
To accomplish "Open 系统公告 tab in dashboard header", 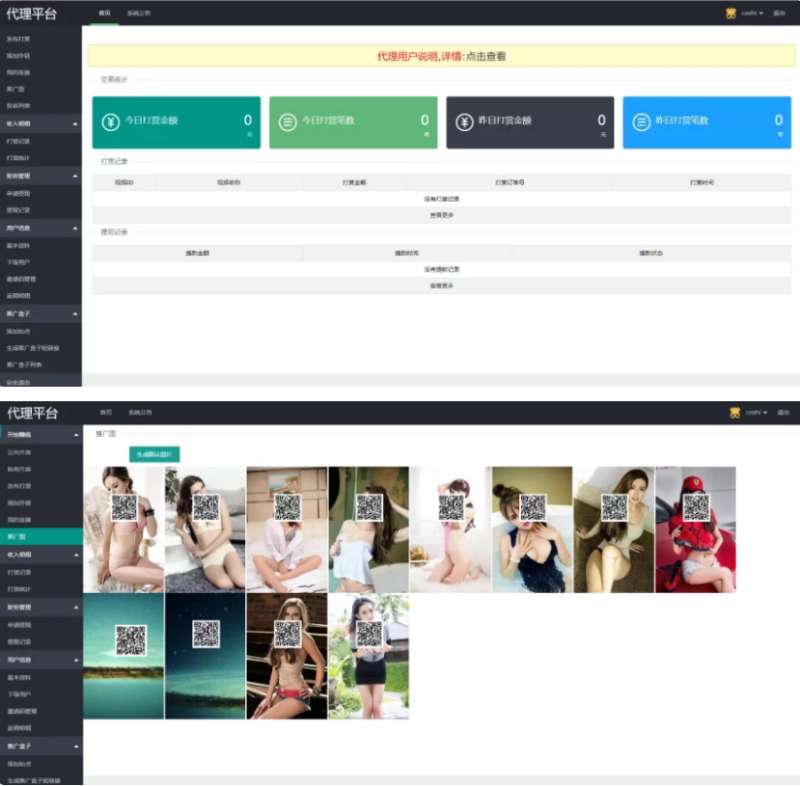I will point(139,13).
